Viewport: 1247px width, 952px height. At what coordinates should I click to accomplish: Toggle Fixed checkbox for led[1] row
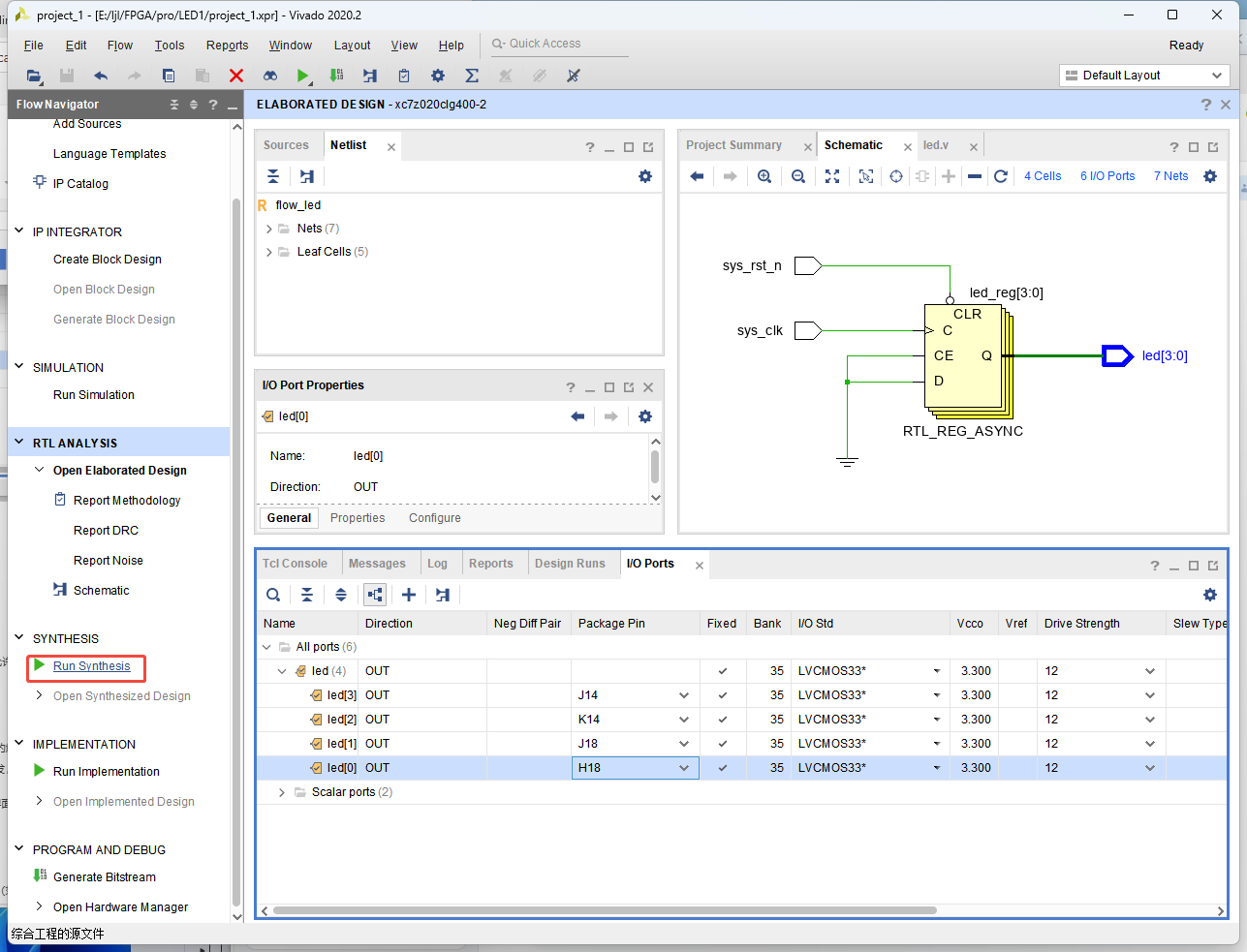(x=723, y=744)
